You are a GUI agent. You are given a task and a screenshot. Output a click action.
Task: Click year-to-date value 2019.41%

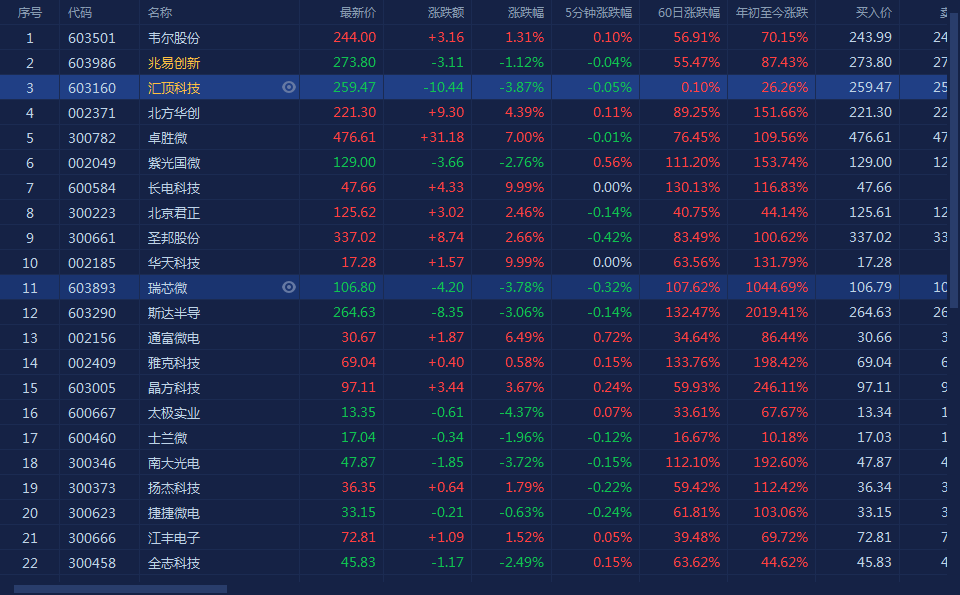click(x=776, y=312)
